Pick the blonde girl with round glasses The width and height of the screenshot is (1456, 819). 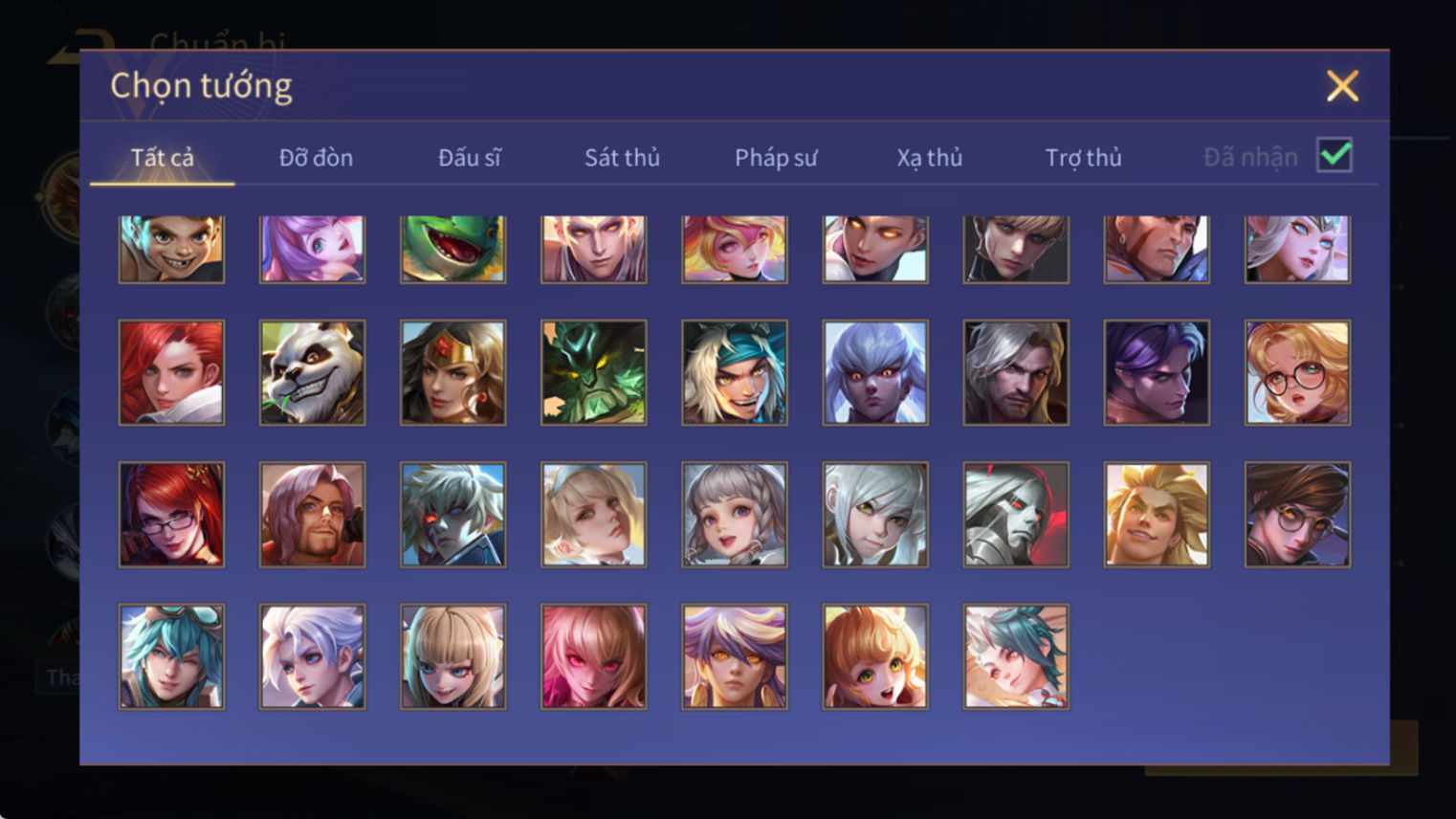(1297, 373)
